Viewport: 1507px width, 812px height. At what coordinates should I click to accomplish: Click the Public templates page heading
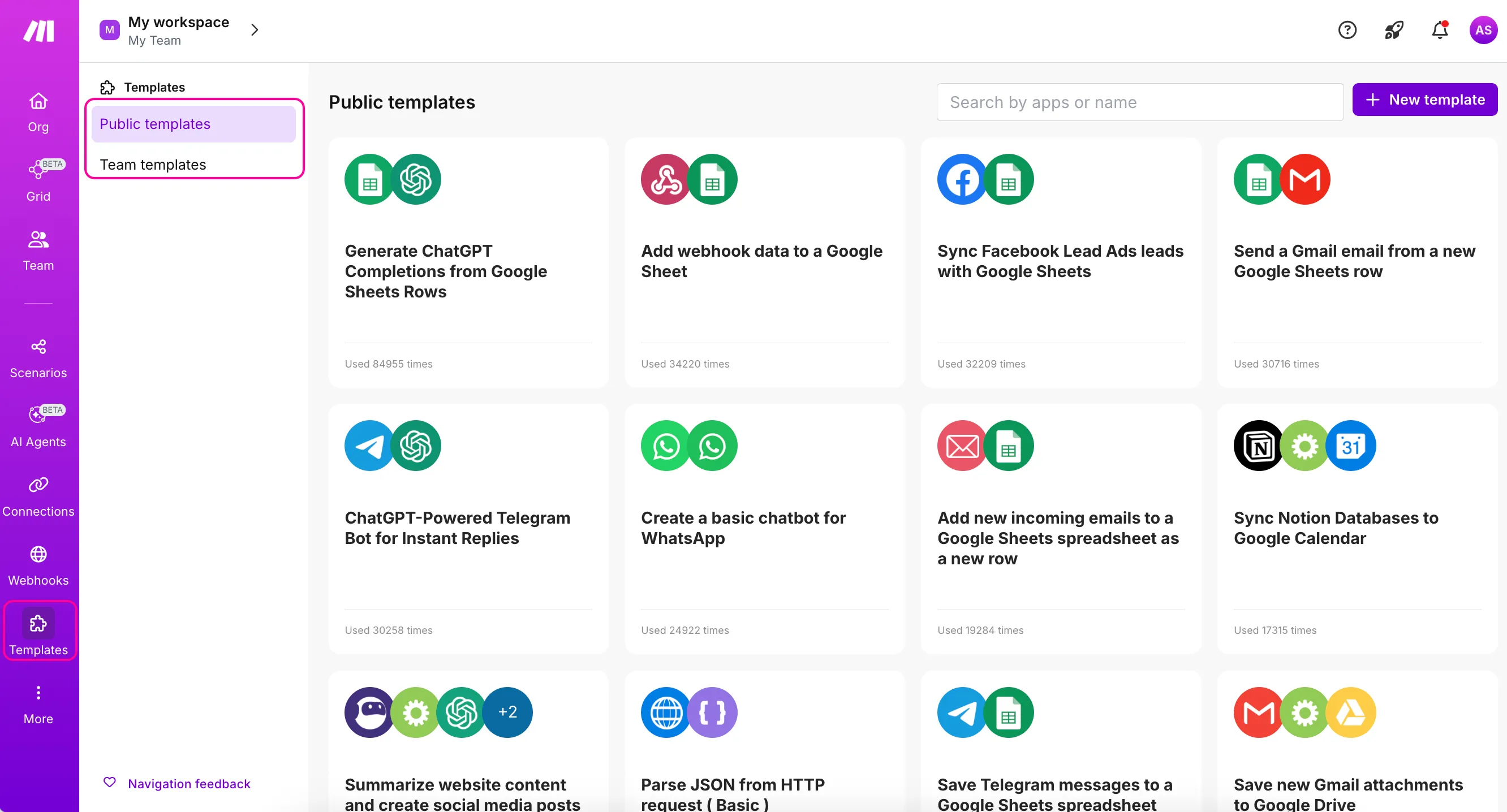401,102
